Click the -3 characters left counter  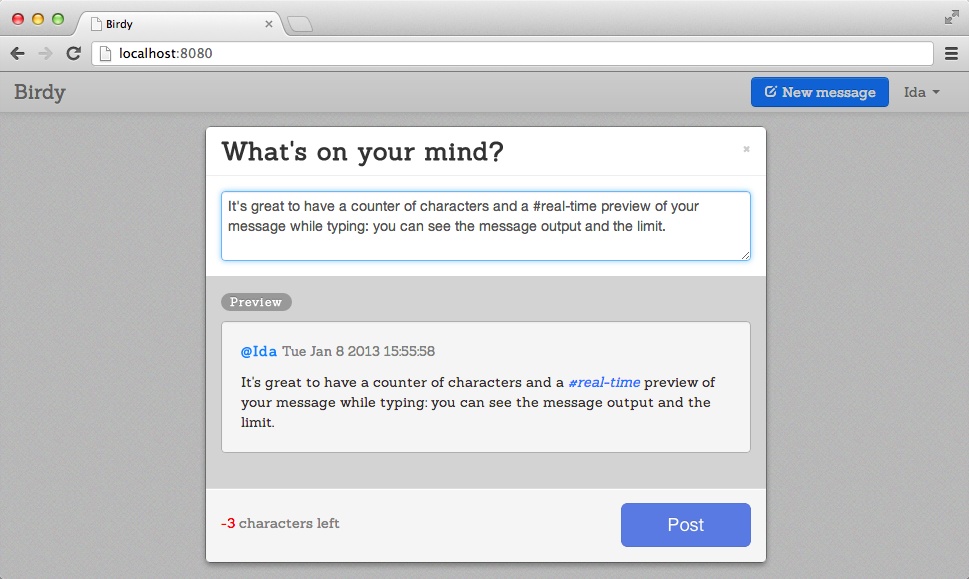coord(279,523)
